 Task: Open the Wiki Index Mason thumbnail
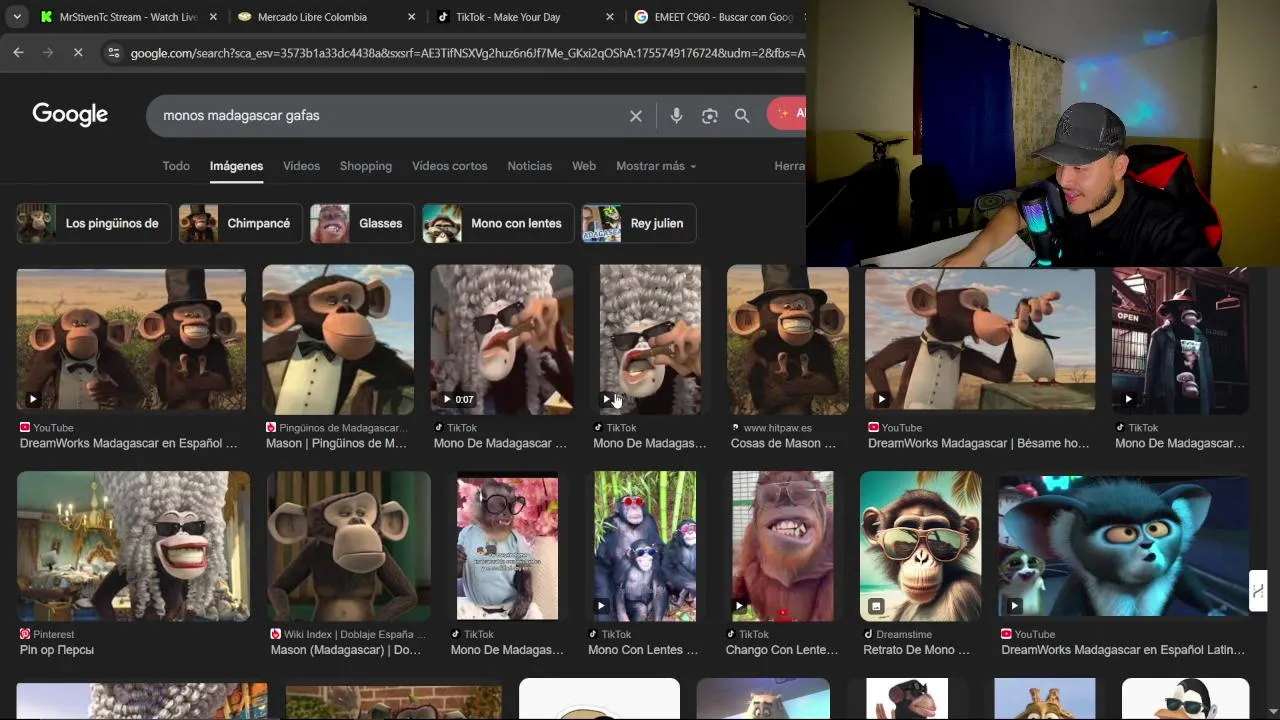tap(349, 546)
